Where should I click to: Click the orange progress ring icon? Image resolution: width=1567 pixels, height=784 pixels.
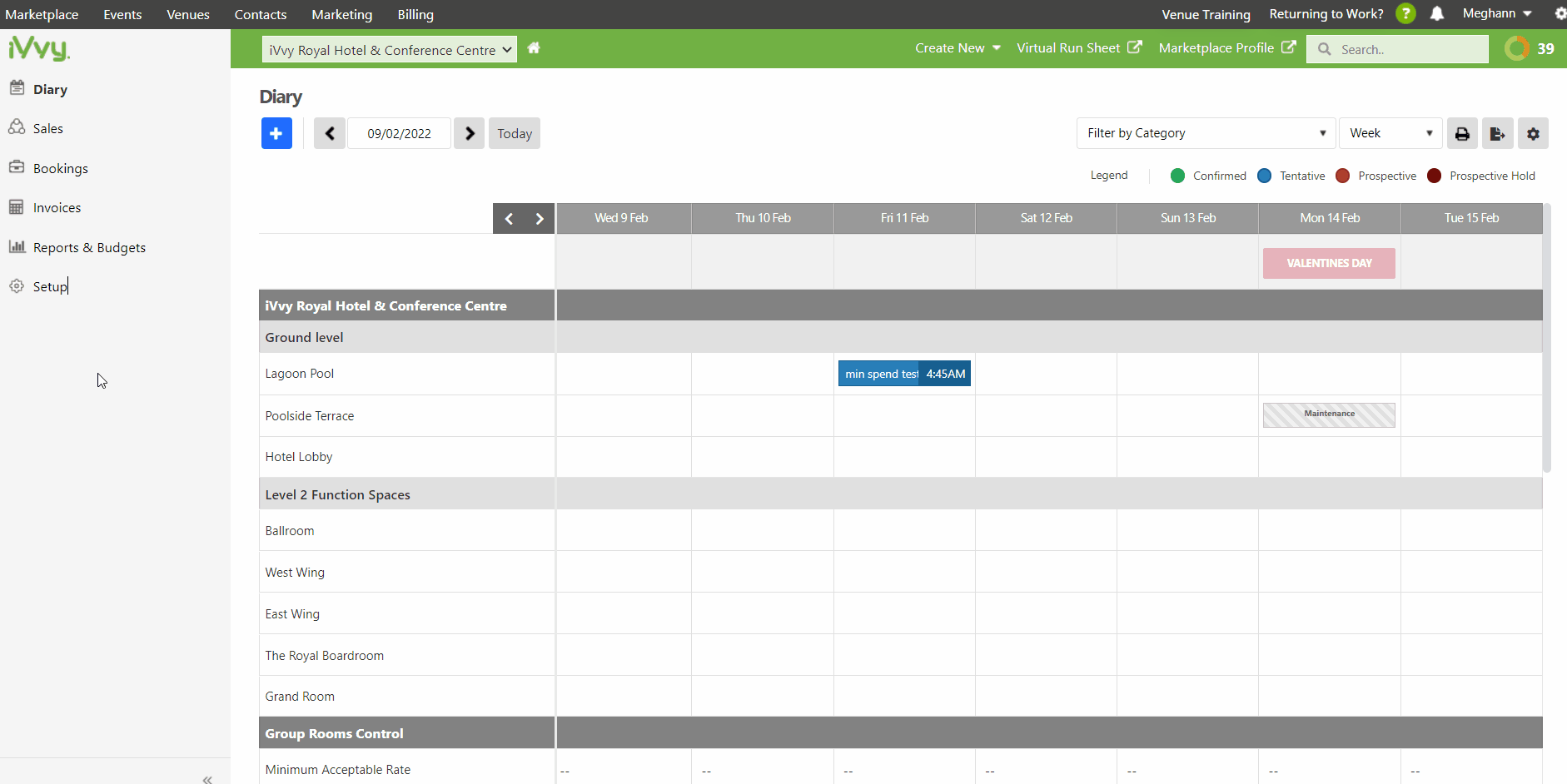pyautogui.click(x=1517, y=48)
